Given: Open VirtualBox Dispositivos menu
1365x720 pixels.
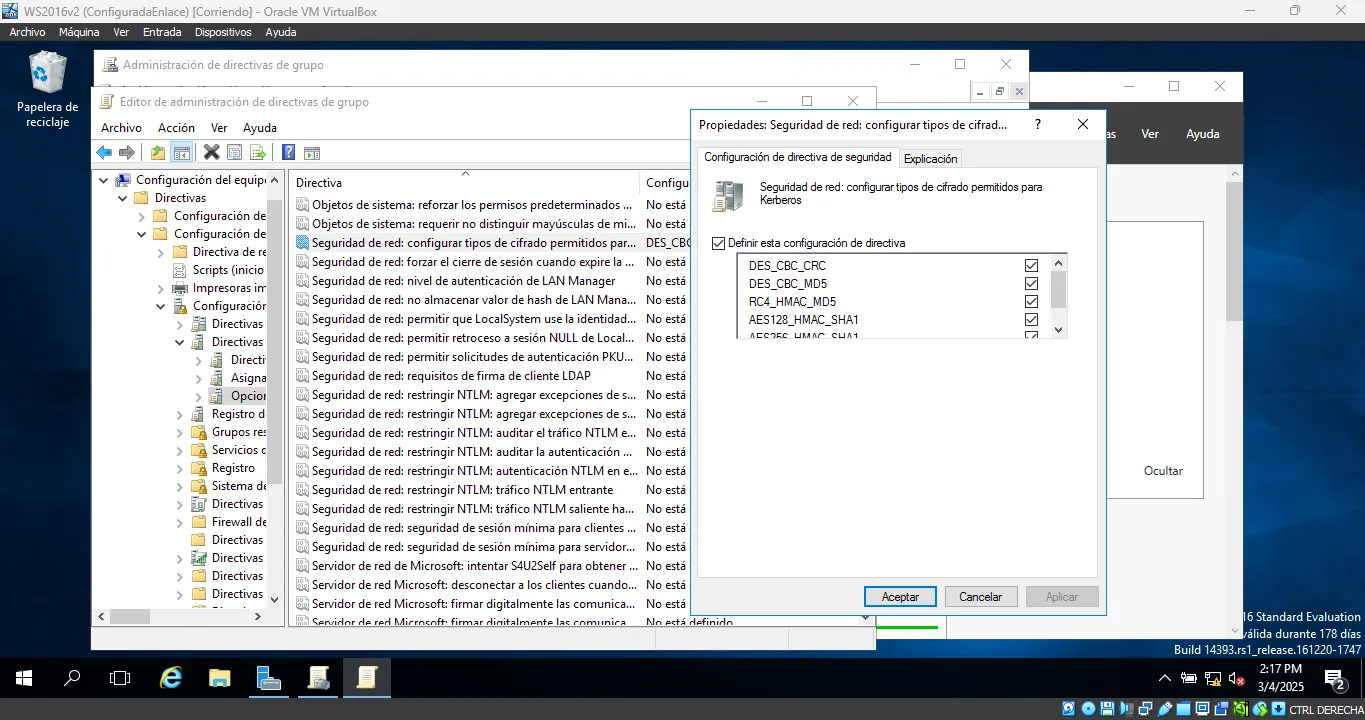Looking at the screenshot, I should coord(223,32).
